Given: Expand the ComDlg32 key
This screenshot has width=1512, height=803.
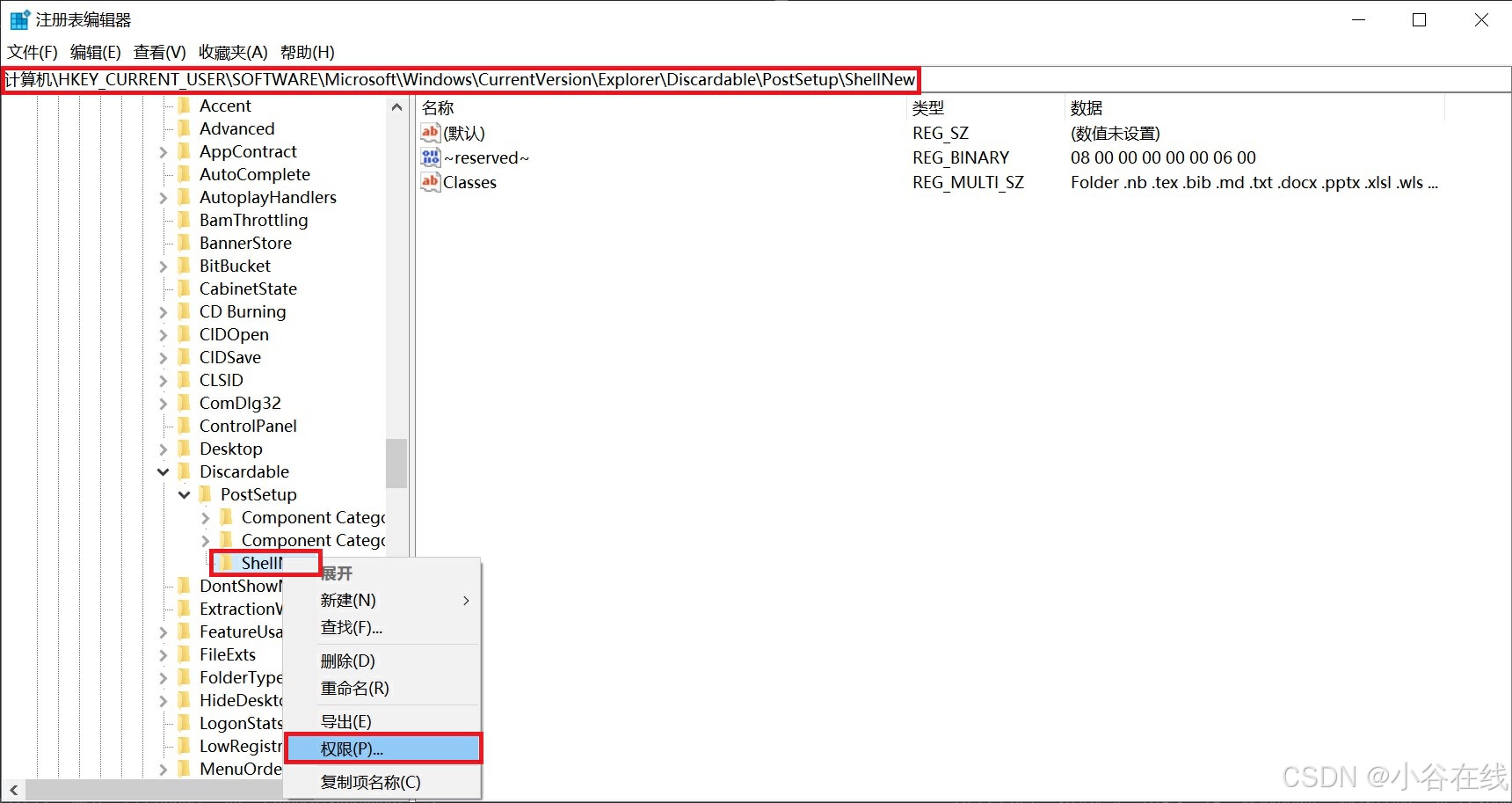Looking at the screenshot, I should point(164,404).
